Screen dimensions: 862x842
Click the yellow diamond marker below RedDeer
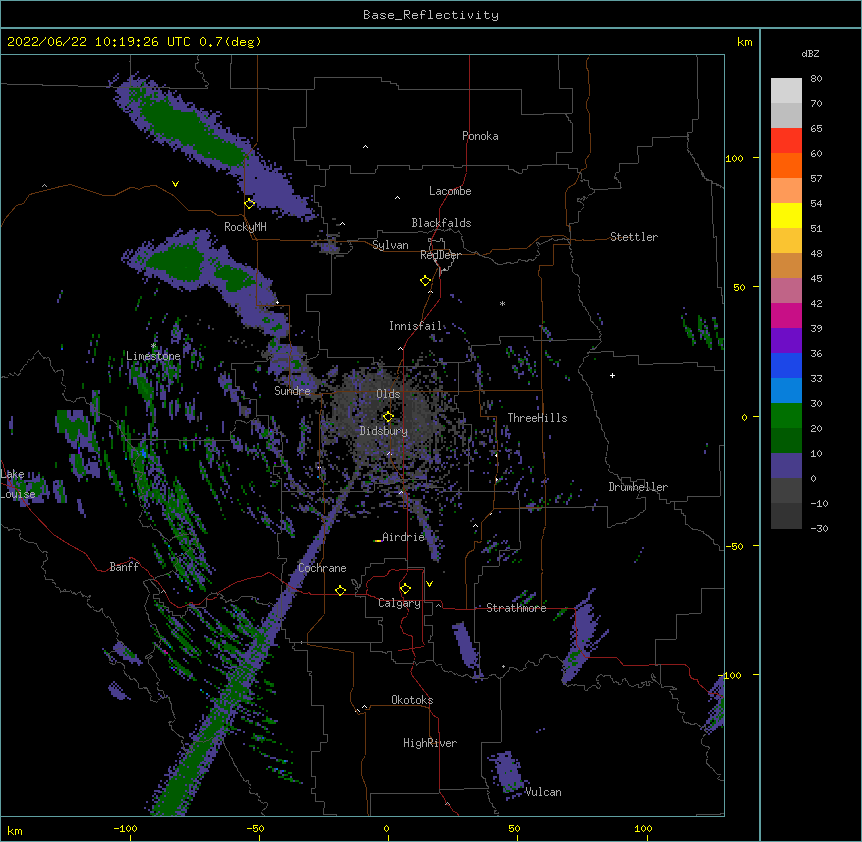click(x=426, y=281)
